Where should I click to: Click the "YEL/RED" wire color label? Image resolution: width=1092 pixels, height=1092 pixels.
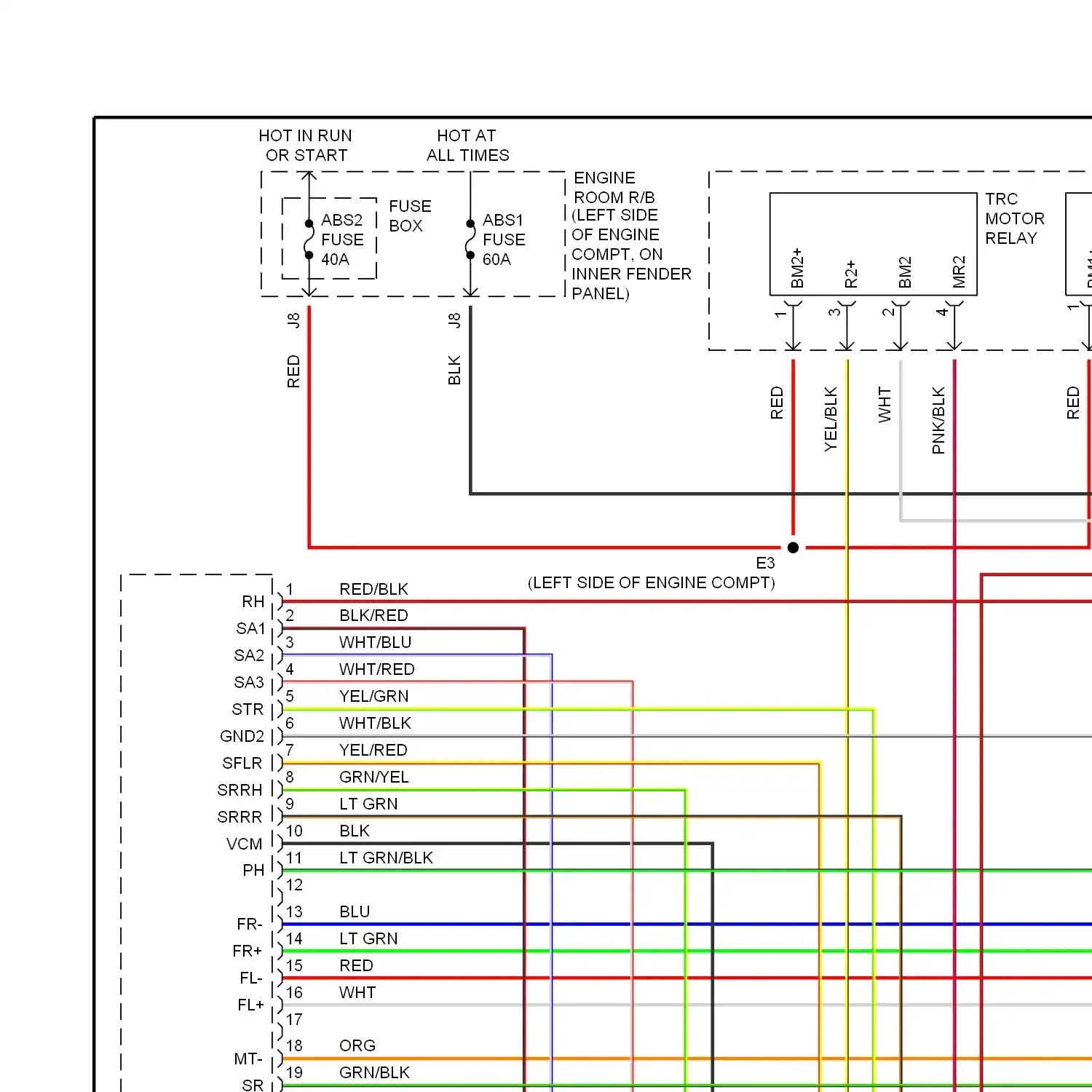tap(373, 750)
